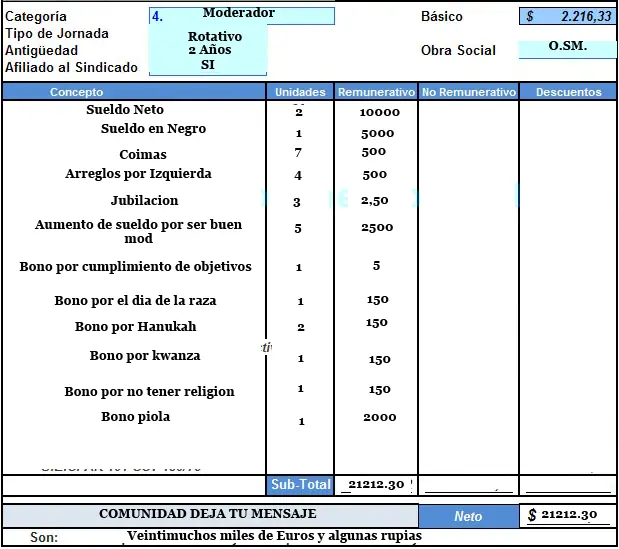Click the 'Afiliado al Sindicado' label
This screenshot has width=619, height=549.
click(71, 67)
